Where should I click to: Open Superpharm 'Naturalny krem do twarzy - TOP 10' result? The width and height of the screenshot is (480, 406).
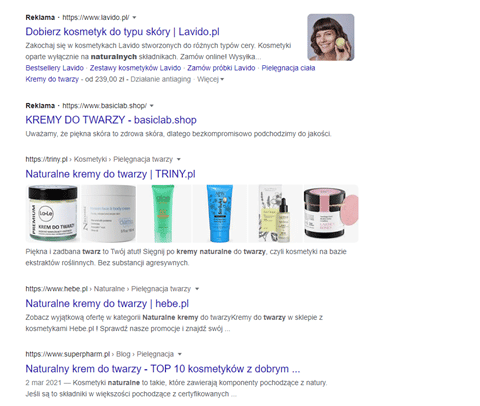(163, 369)
